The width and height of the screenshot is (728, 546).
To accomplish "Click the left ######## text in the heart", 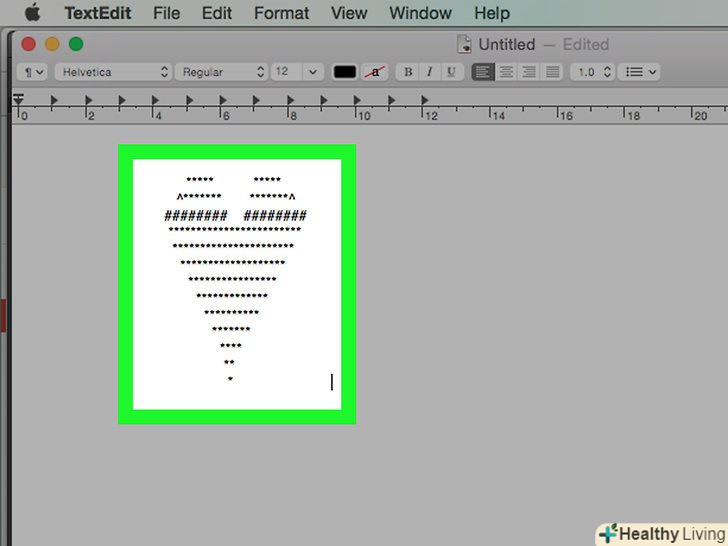I will (x=196, y=215).
